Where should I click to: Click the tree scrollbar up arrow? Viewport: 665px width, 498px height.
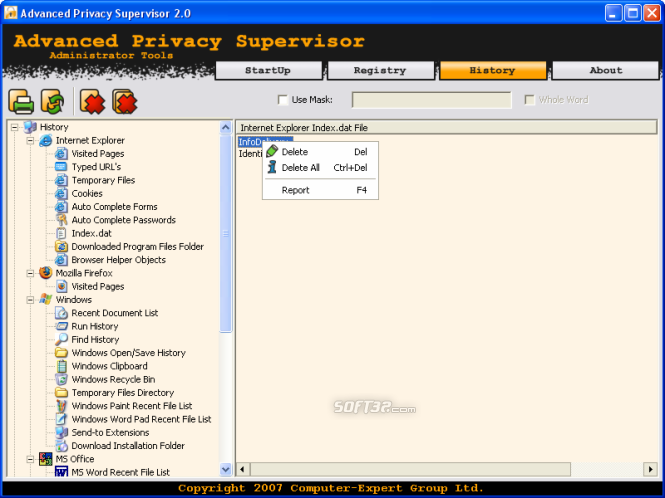tap(226, 127)
